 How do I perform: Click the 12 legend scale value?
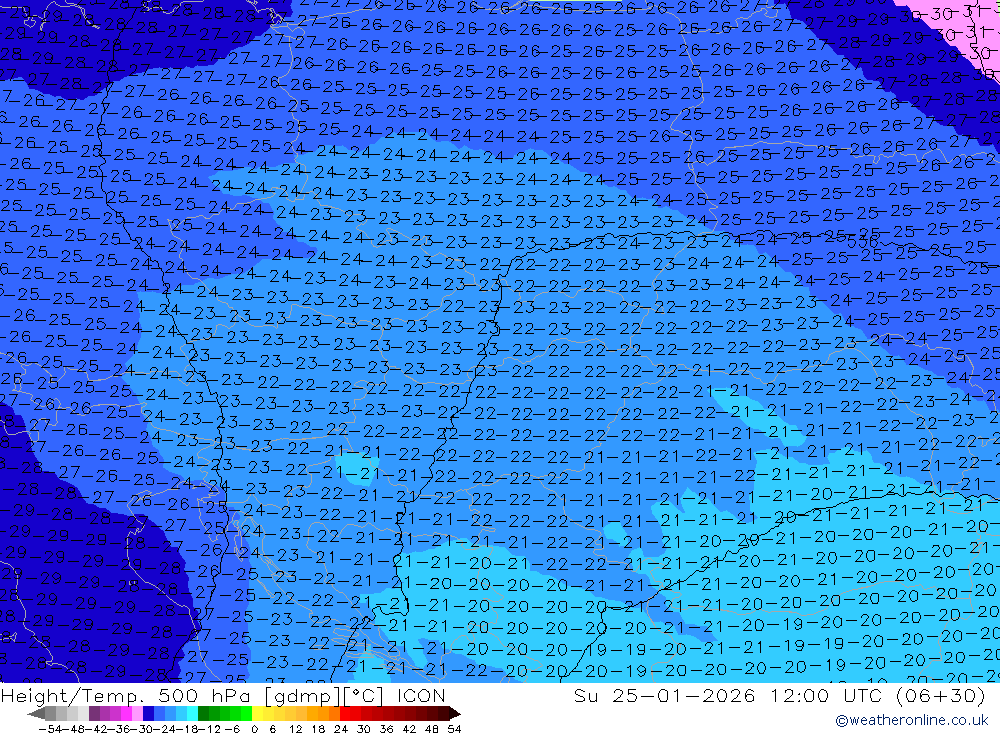(295, 729)
